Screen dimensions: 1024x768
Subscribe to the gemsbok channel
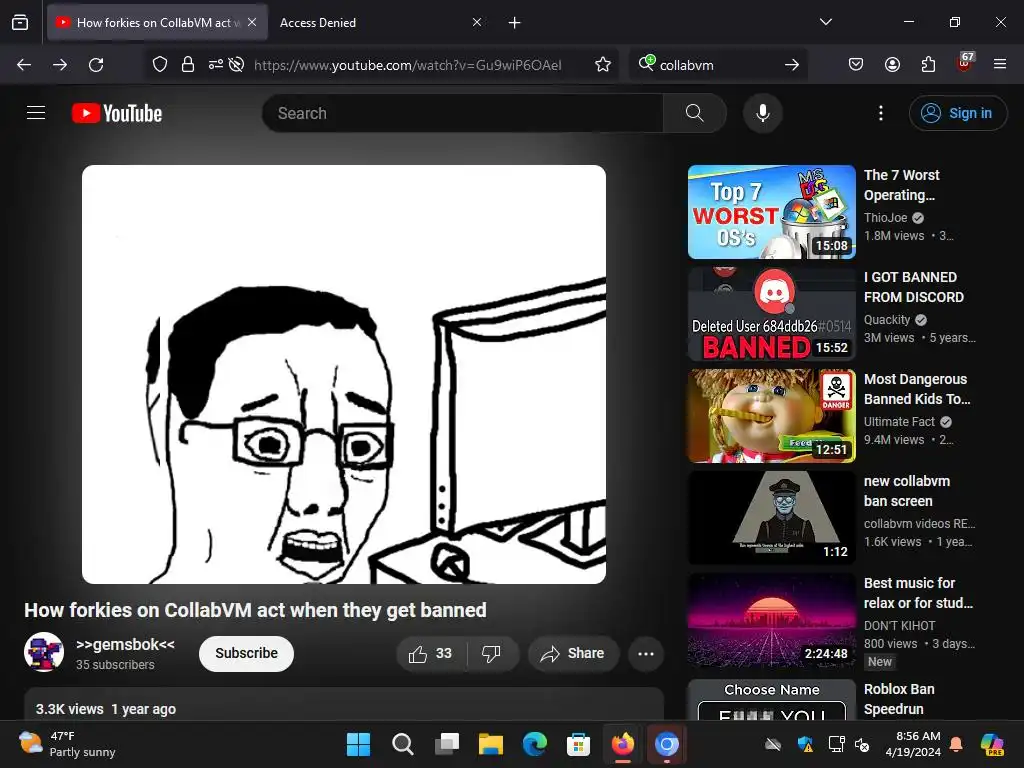tap(246, 654)
